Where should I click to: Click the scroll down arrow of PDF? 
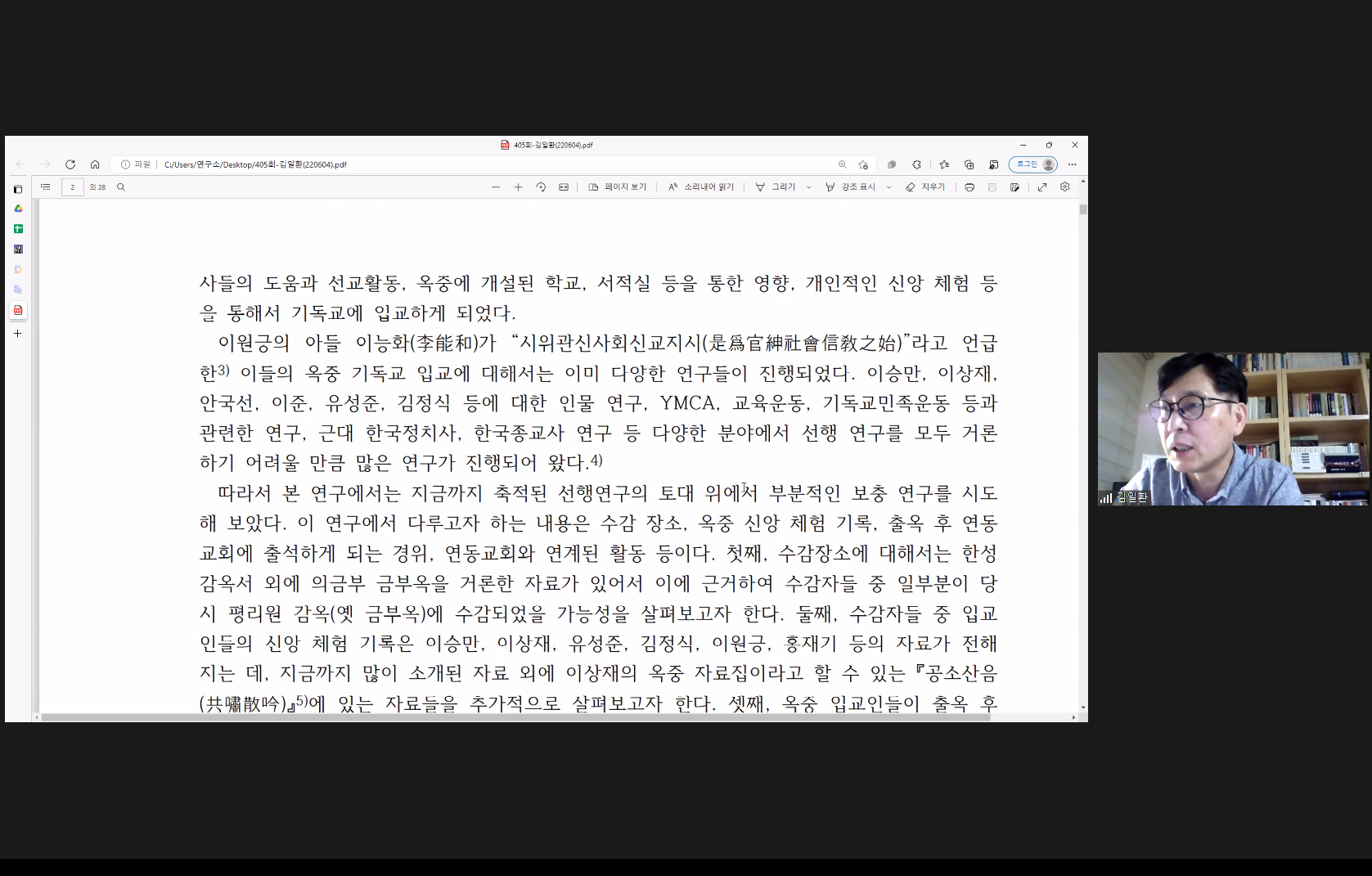[x=1083, y=708]
